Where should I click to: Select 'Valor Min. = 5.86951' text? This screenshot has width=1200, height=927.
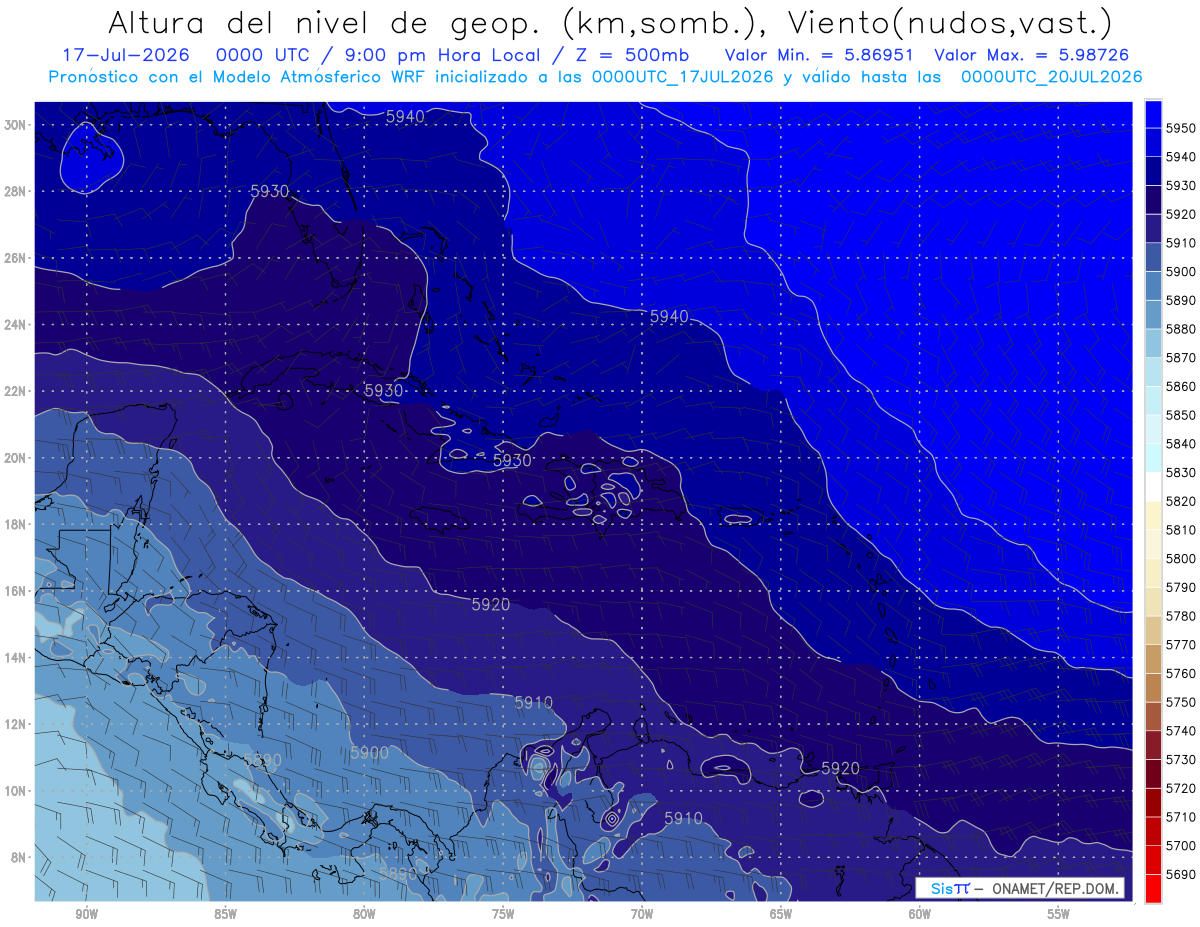[821, 55]
